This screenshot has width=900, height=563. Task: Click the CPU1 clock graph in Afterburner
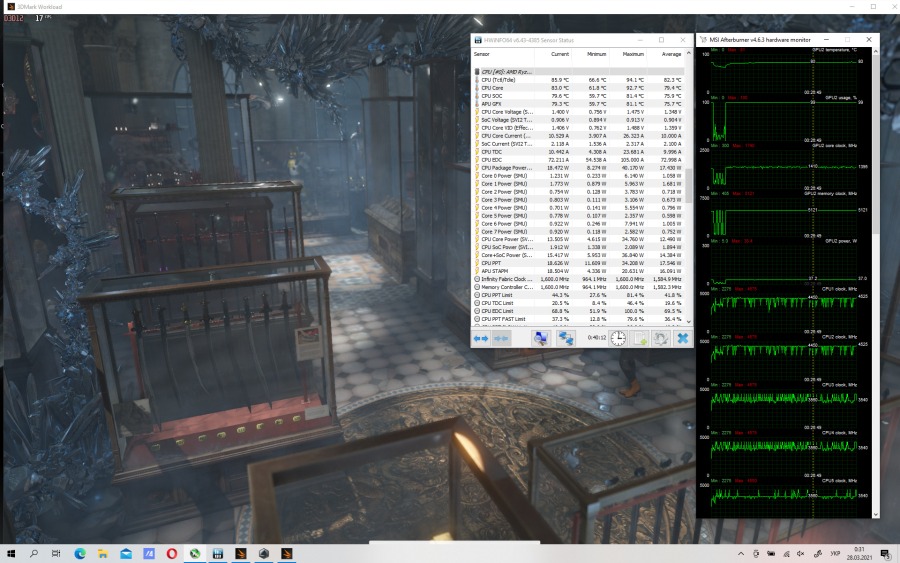[783, 310]
